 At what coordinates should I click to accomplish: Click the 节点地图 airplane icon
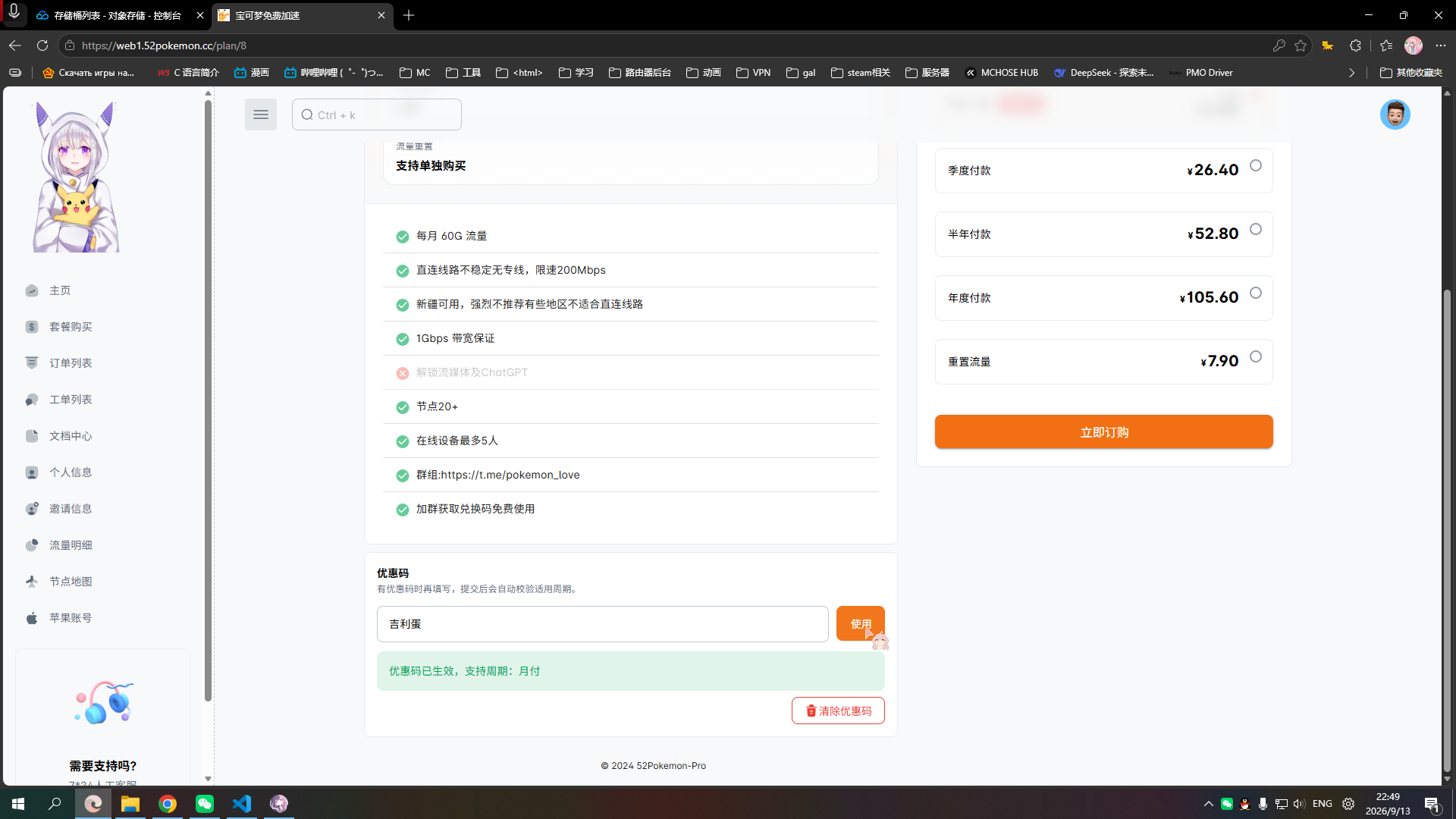(x=32, y=582)
